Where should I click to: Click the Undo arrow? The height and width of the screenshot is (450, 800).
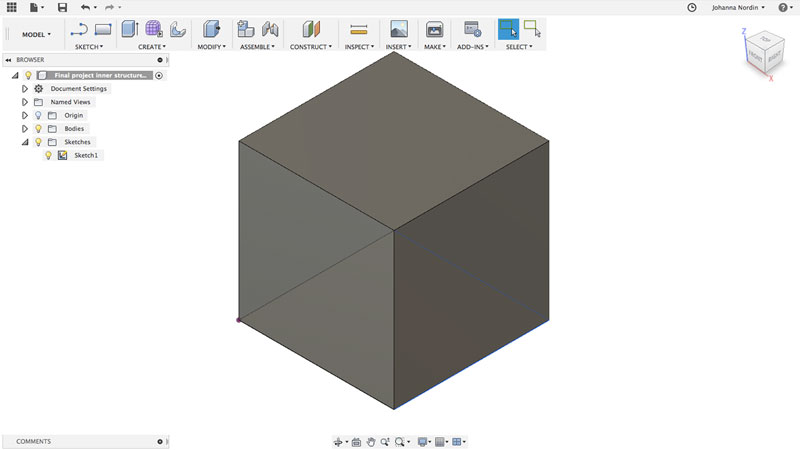pos(85,7)
